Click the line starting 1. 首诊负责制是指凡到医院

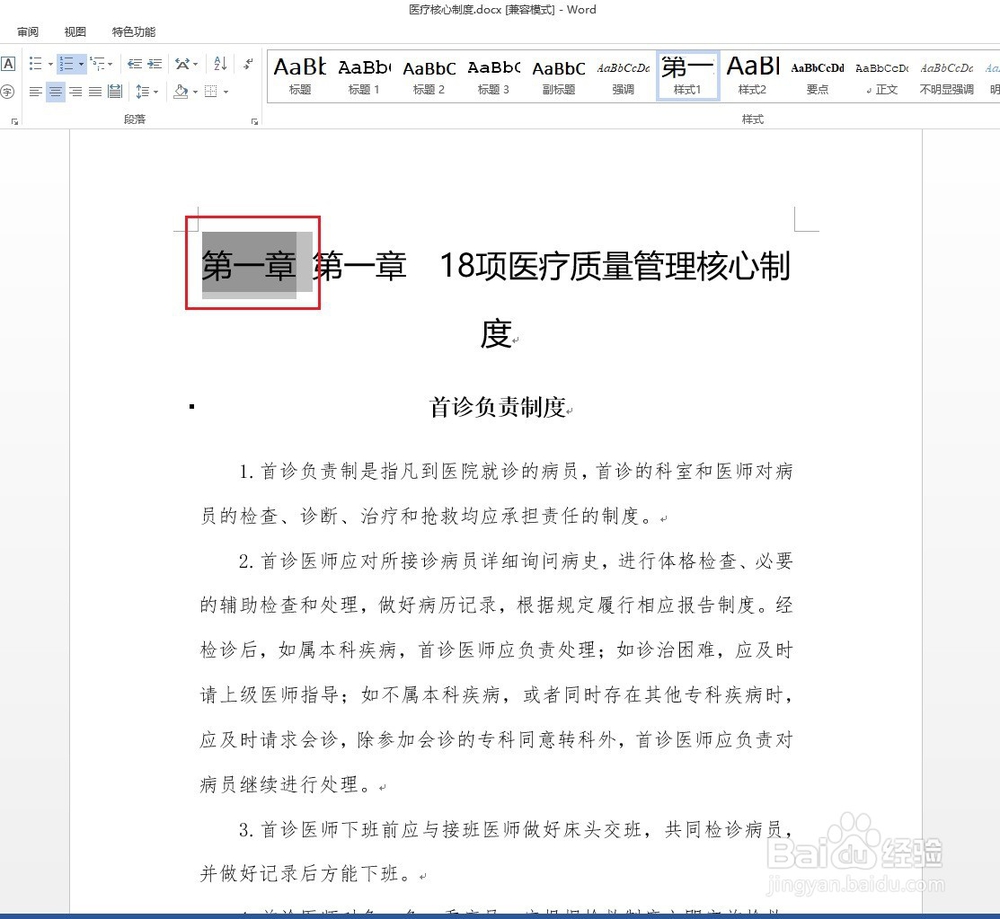(x=515, y=471)
